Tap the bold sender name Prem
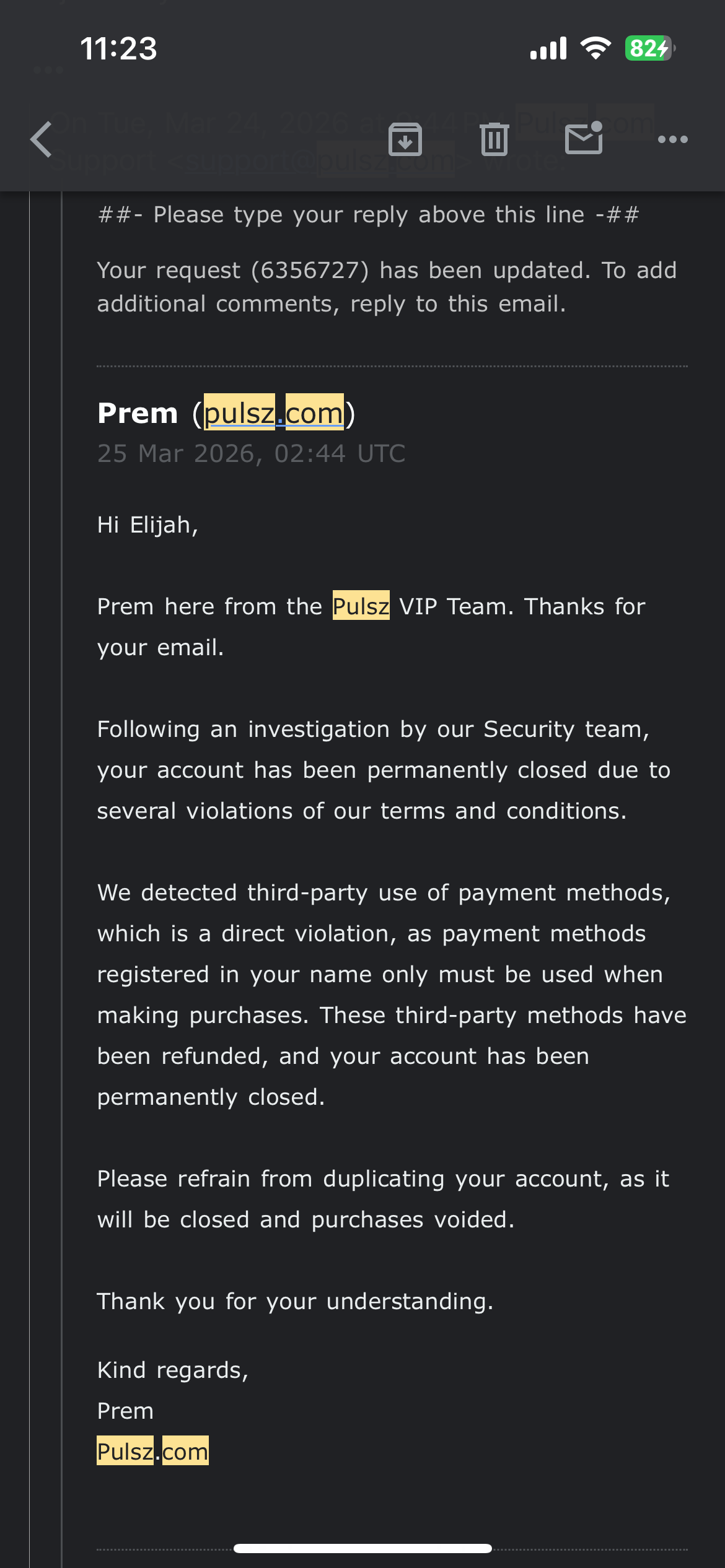The height and width of the screenshot is (1568, 725). click(138, 413)
